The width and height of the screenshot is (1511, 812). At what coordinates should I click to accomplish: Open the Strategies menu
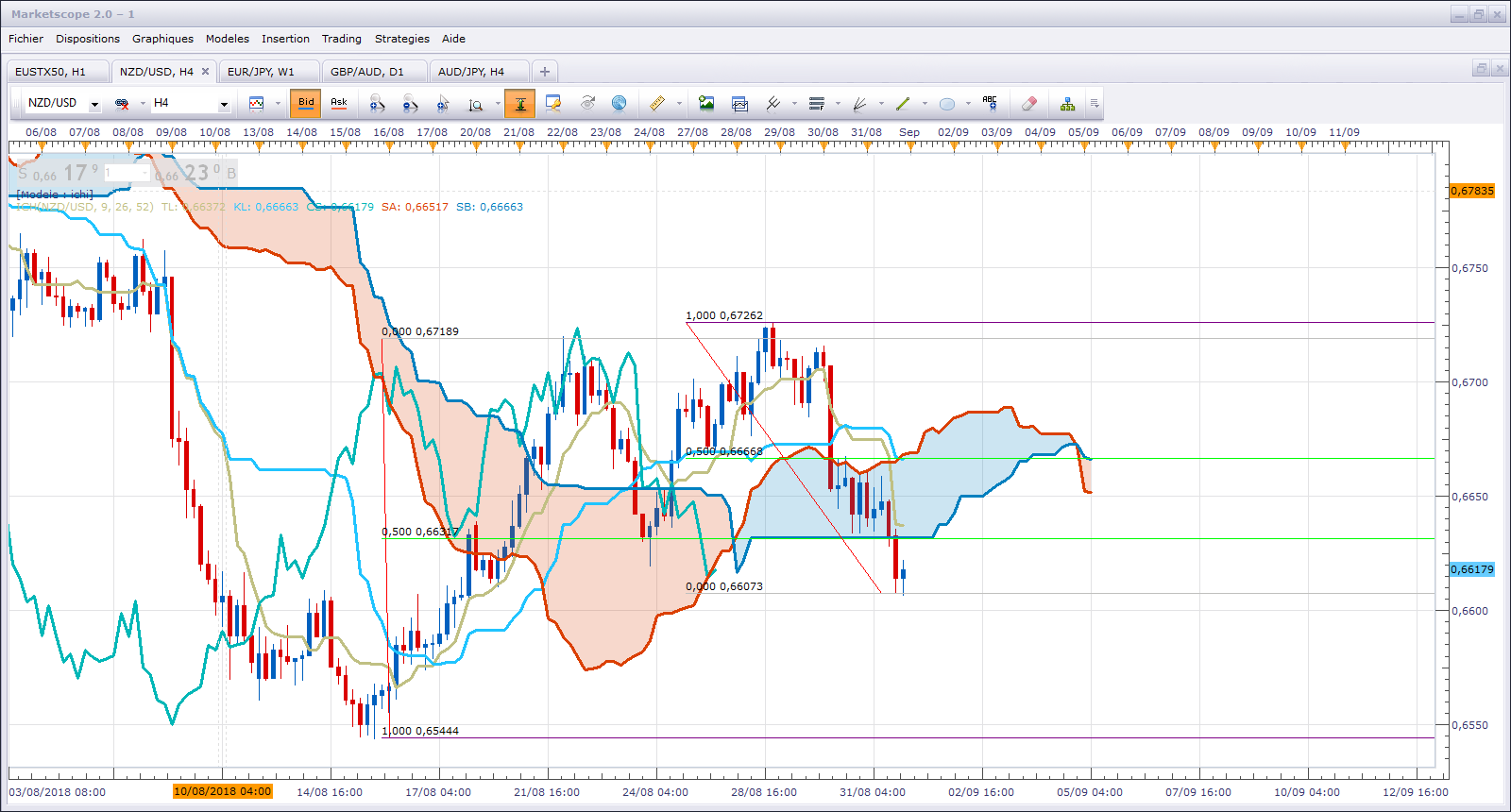tap(402, 39)
